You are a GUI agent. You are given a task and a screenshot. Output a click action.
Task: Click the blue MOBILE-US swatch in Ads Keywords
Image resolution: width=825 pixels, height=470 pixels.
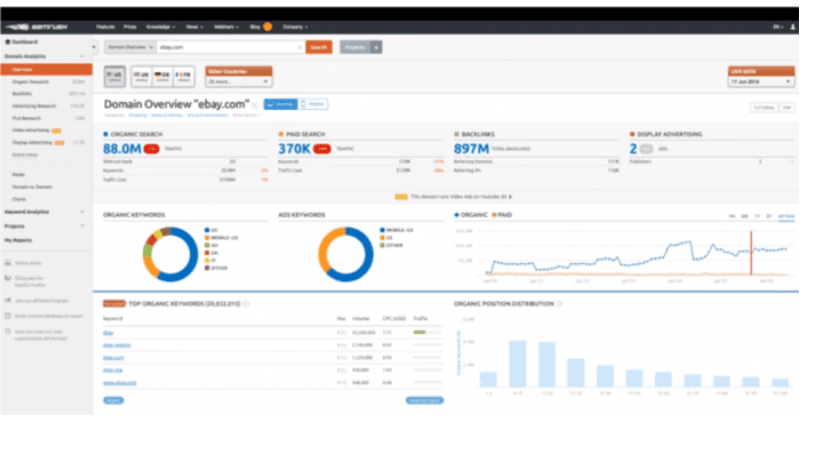(382, 231)
